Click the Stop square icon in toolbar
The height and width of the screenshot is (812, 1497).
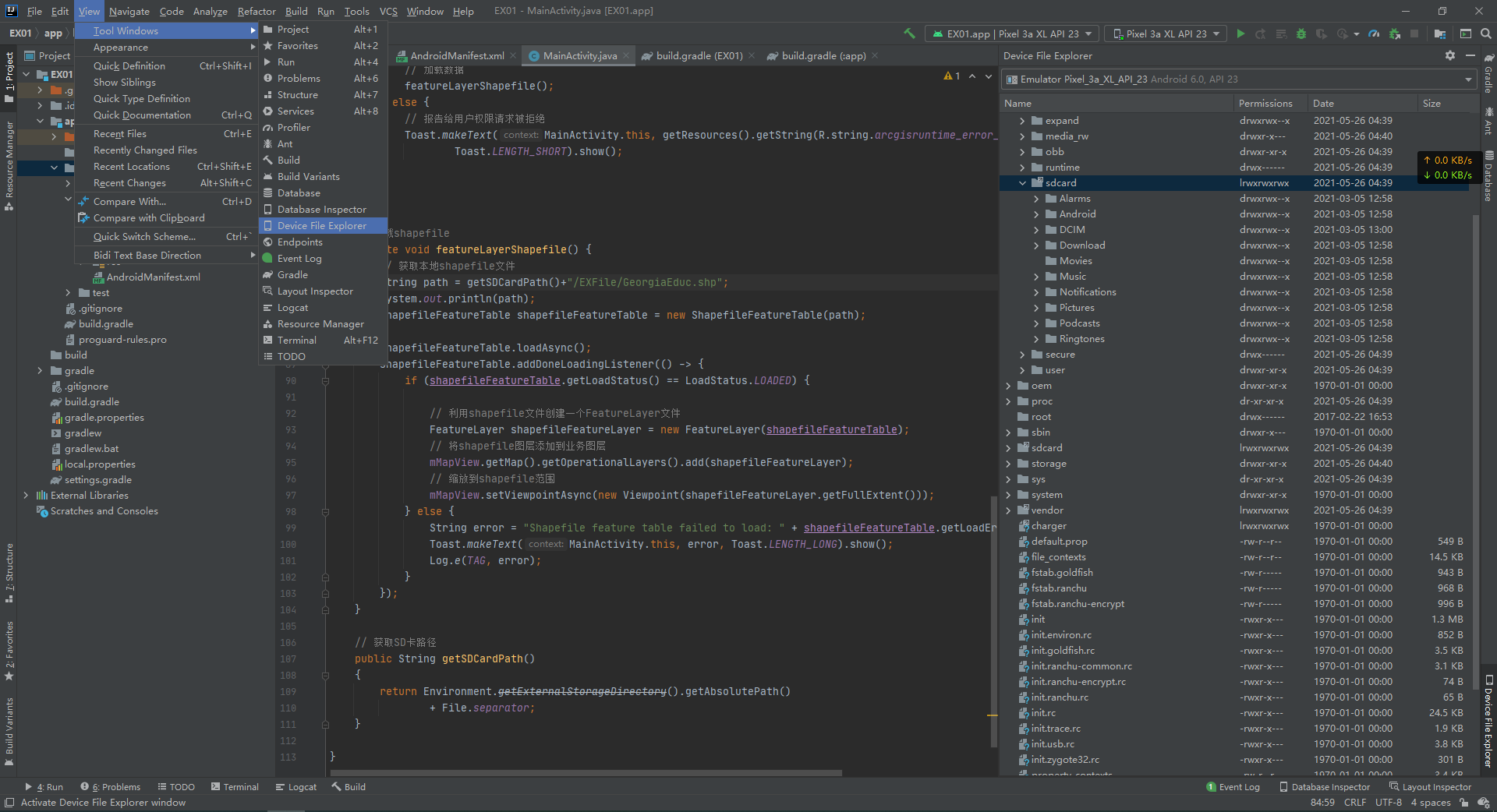coord(1414,34)
